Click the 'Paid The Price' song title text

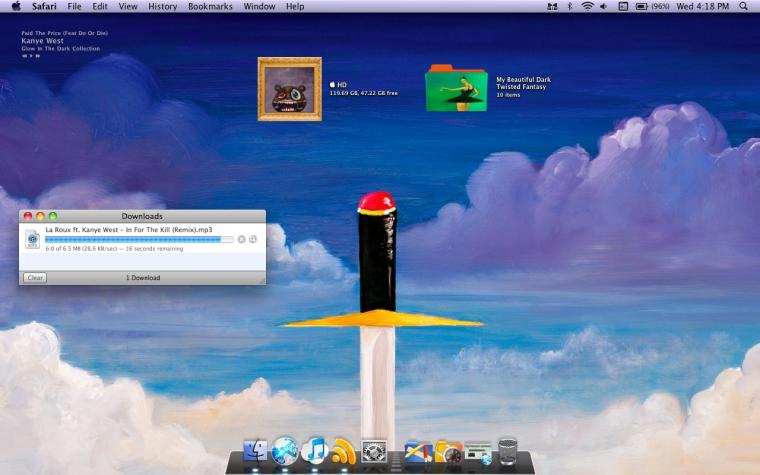[x=64, y=33]
